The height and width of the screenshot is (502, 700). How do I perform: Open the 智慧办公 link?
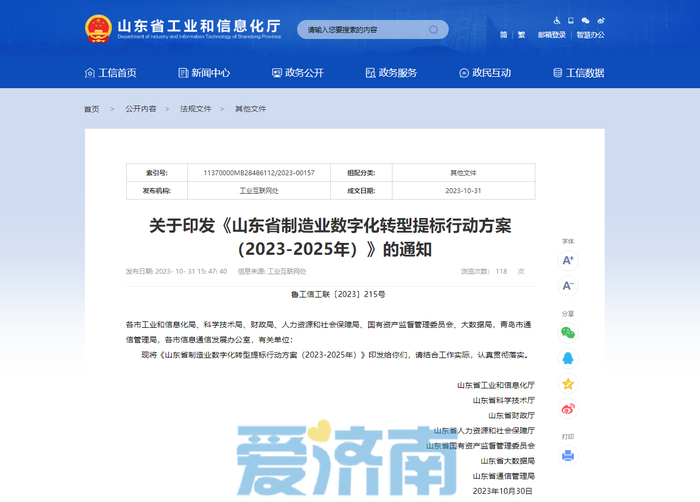[590, 35]
